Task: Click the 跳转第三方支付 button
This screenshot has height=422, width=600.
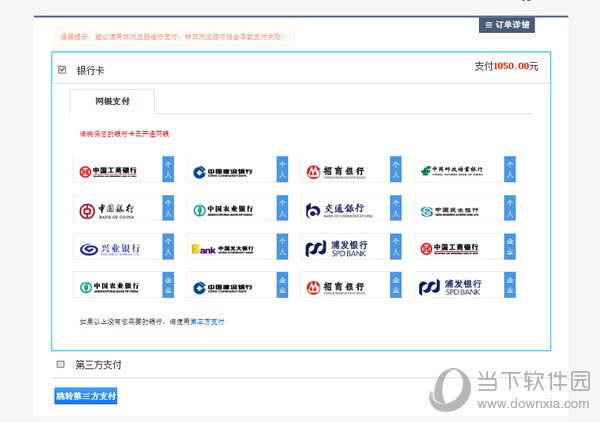Action: [86, 396]
